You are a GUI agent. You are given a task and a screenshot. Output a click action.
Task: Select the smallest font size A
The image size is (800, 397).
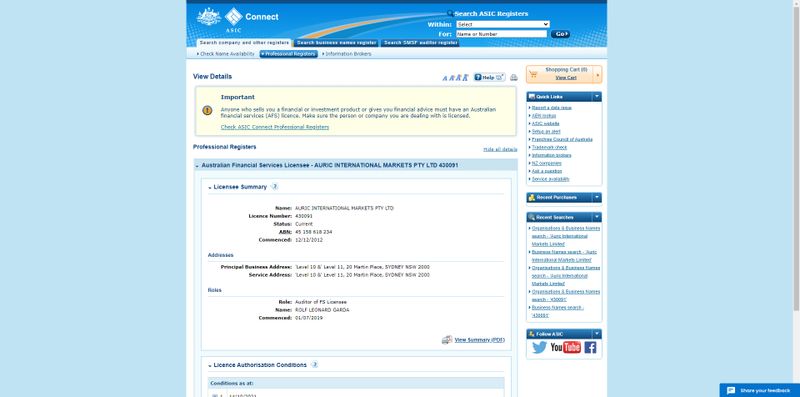[445, 78]
